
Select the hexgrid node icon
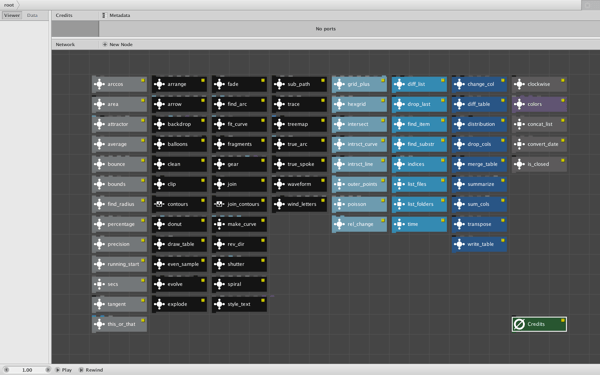point(339,104)
